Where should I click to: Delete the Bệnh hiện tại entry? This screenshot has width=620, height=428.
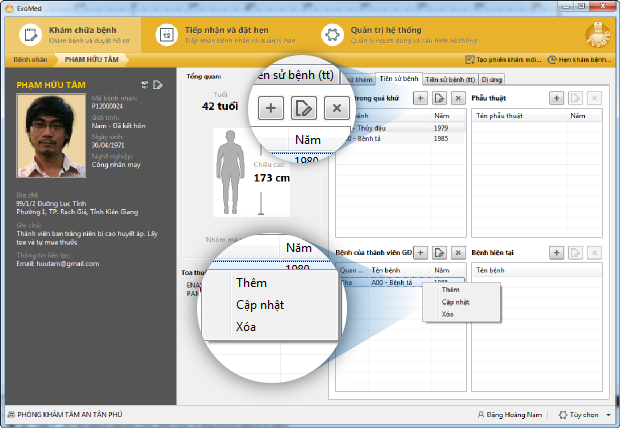coord(594,252)
